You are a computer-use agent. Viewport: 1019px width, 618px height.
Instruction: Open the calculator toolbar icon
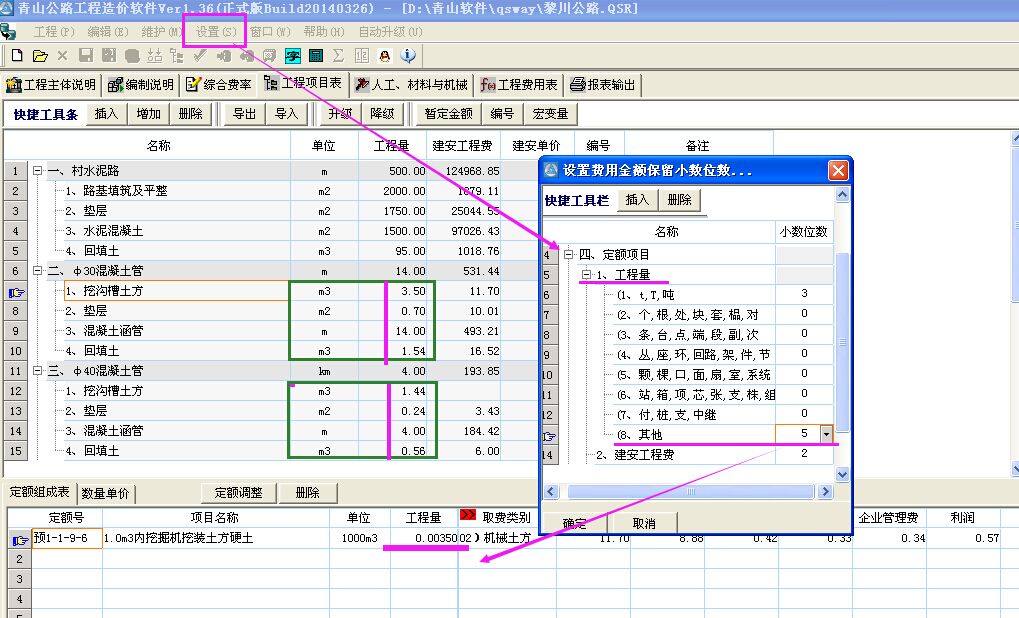point(316,56)
